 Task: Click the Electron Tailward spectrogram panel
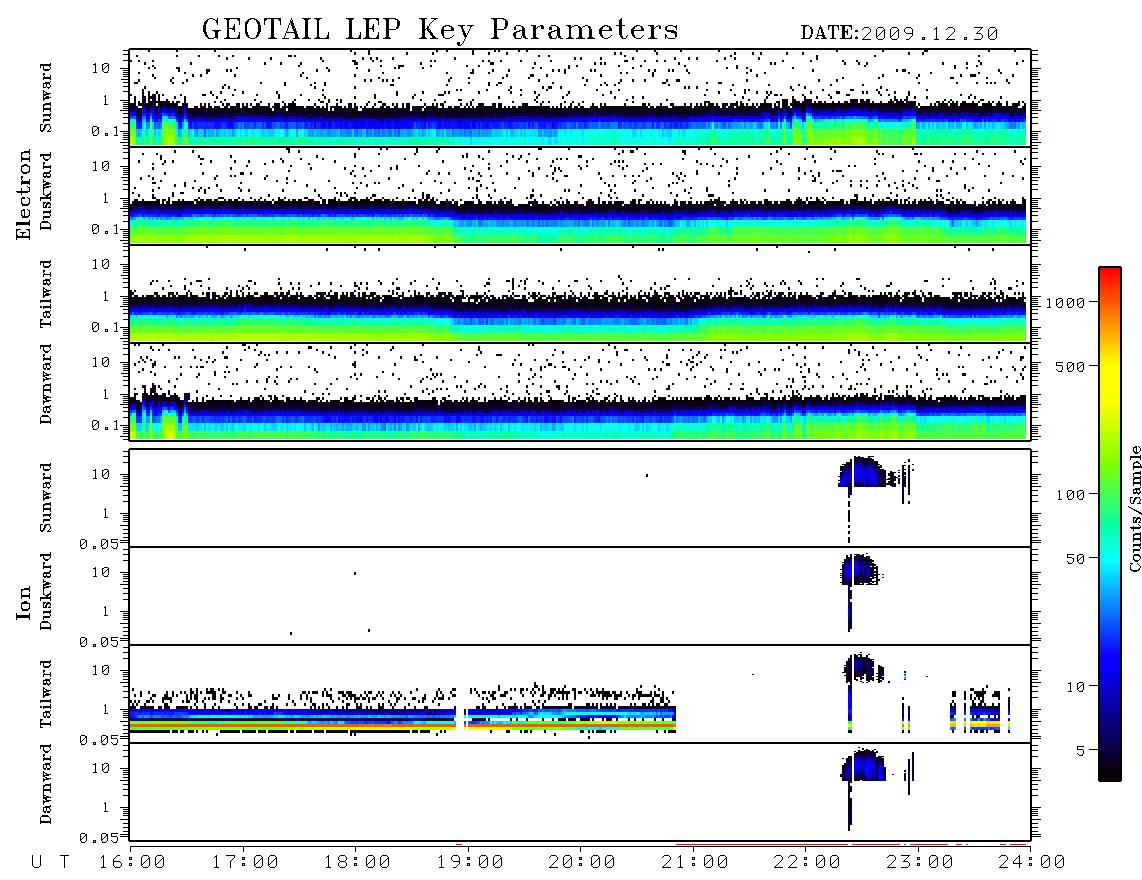point(580,294)
